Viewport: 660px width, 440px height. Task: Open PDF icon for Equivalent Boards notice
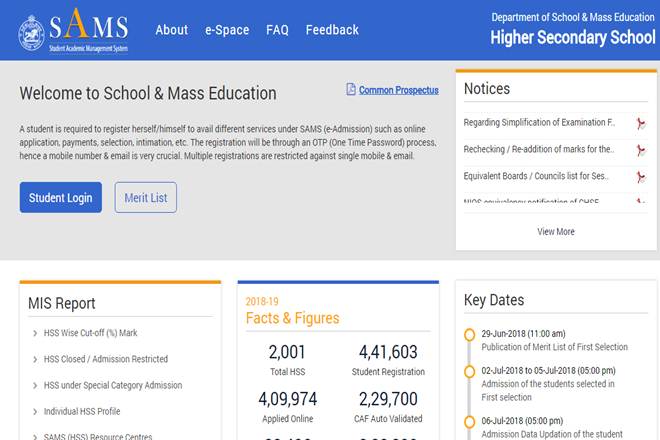click(x=640, y=177)
